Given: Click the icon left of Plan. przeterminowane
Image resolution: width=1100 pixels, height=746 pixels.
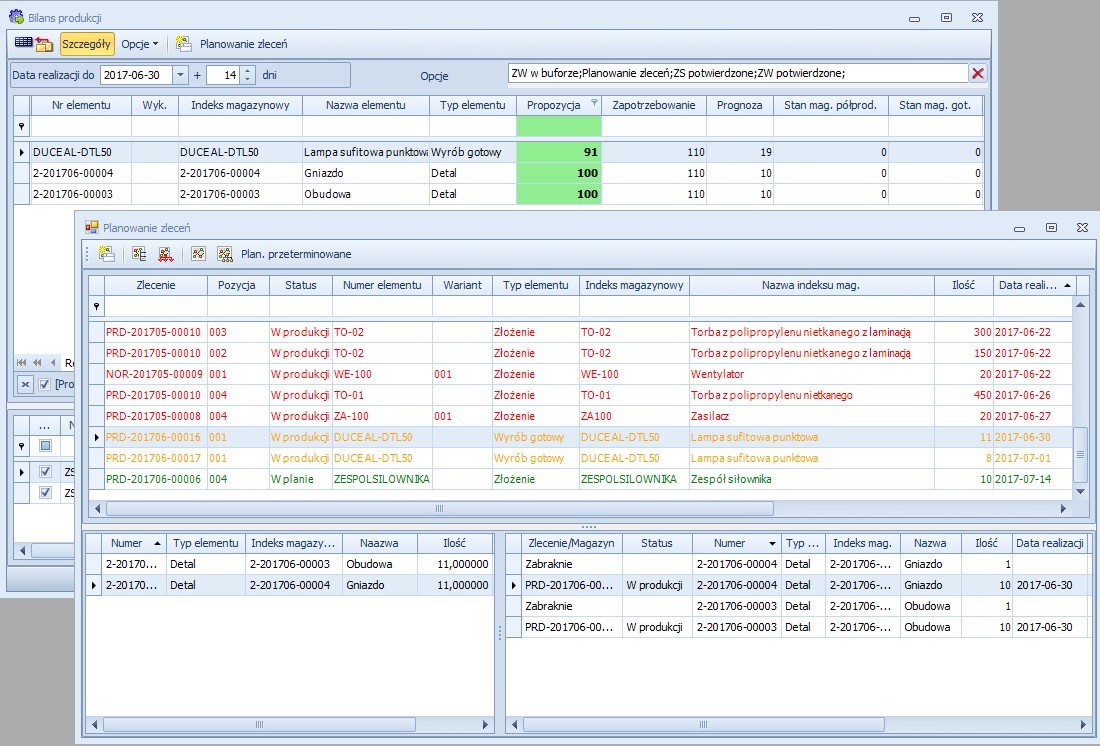Looking at the screenshot, I should (225, 254).
